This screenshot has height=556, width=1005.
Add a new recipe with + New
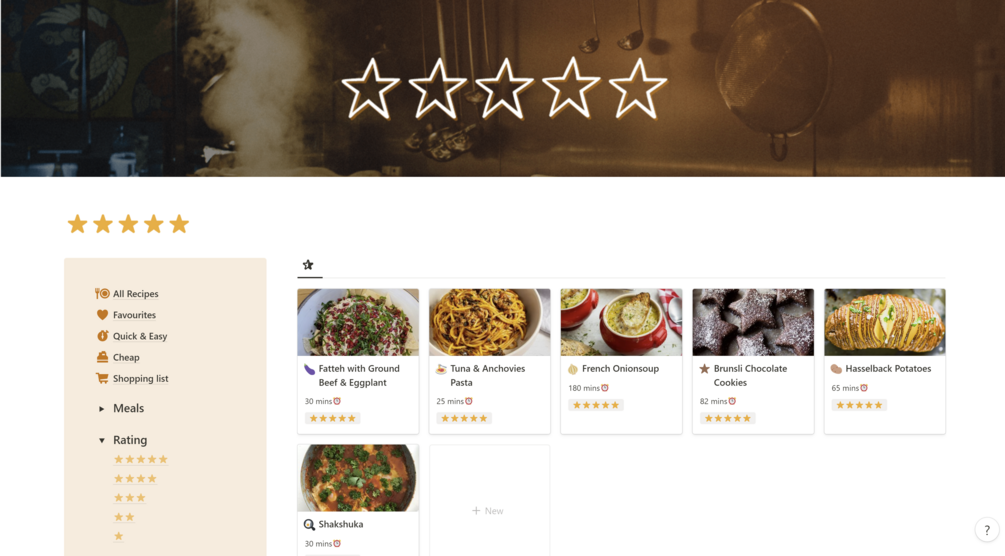488,511
